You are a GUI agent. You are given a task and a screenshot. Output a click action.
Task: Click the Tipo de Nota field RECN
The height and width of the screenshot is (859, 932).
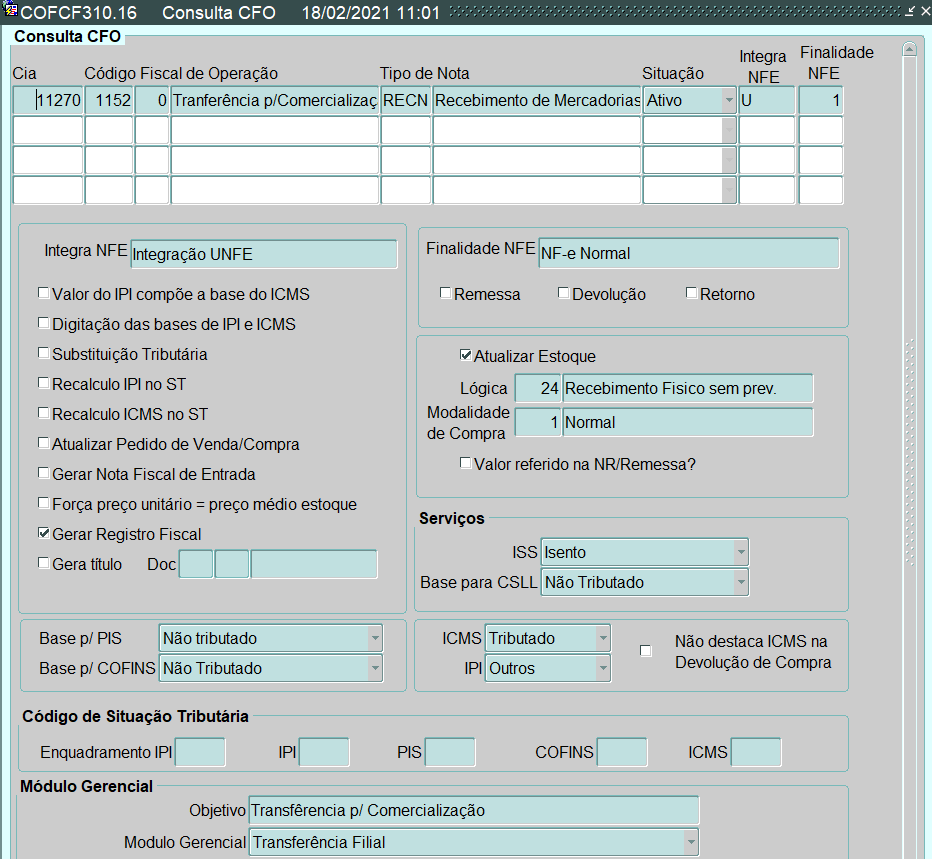pyautogui.click(x=405, y=100)
